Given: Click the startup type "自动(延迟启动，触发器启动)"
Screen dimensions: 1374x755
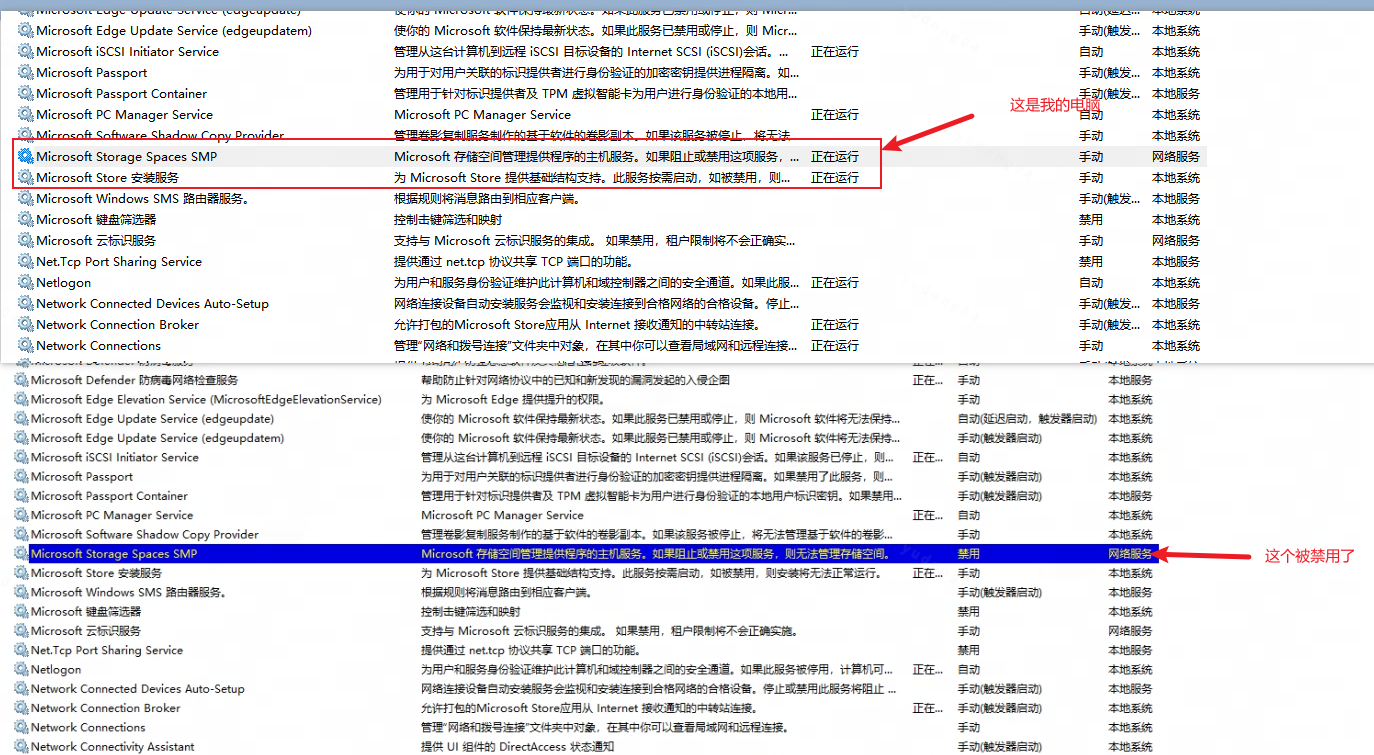Looking at the screenshot, I should (1027, 419).
